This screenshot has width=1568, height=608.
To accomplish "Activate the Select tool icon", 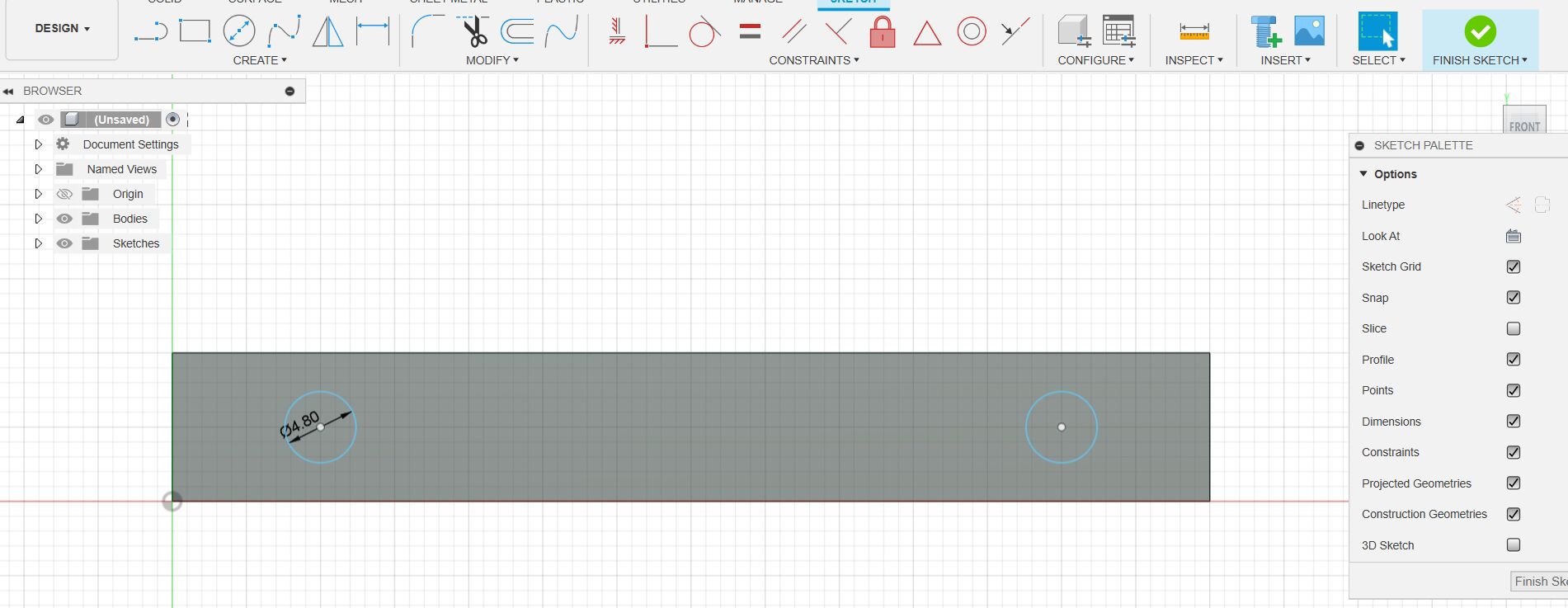I will (x=1378, y=31).
